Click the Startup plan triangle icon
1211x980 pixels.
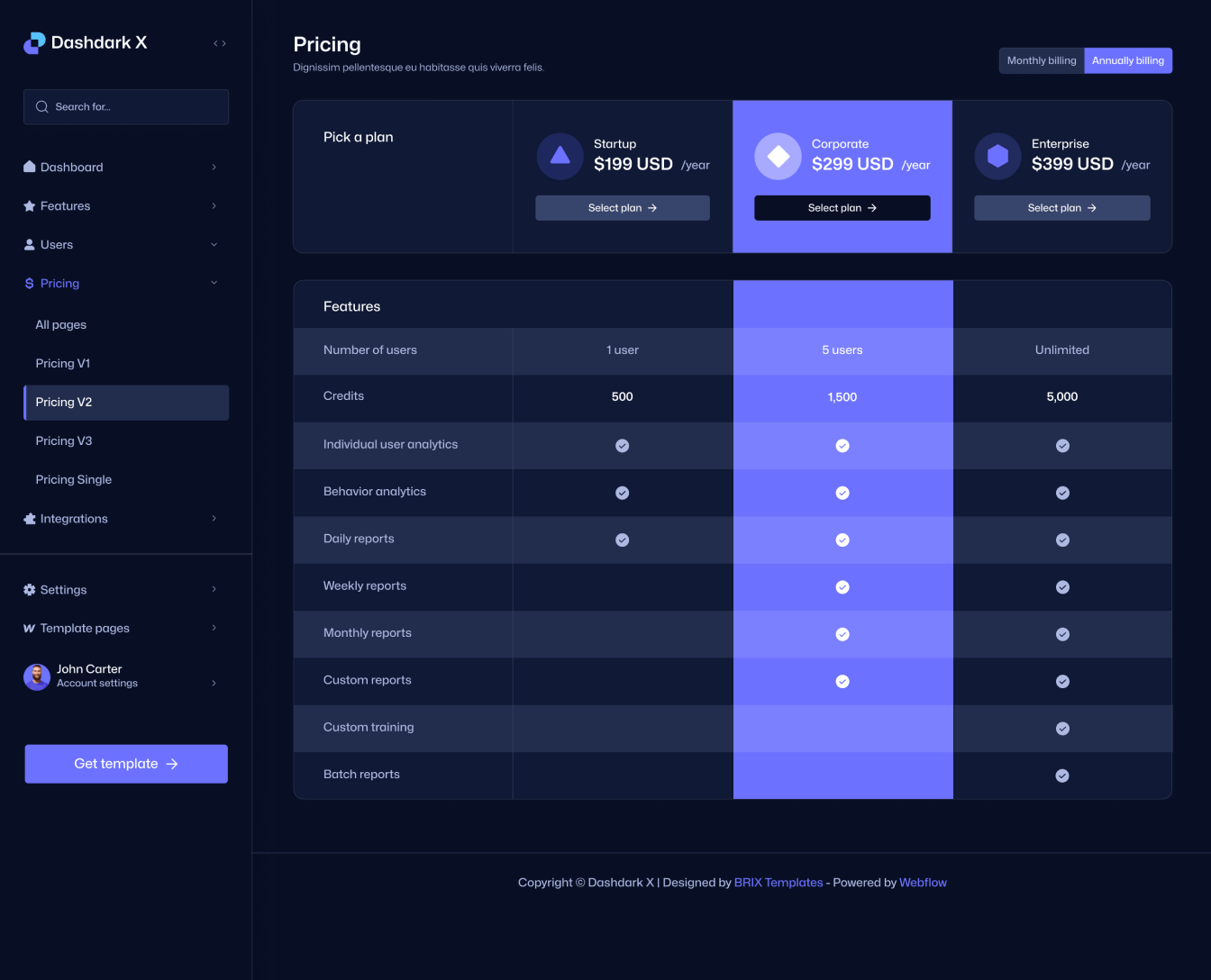560,156
